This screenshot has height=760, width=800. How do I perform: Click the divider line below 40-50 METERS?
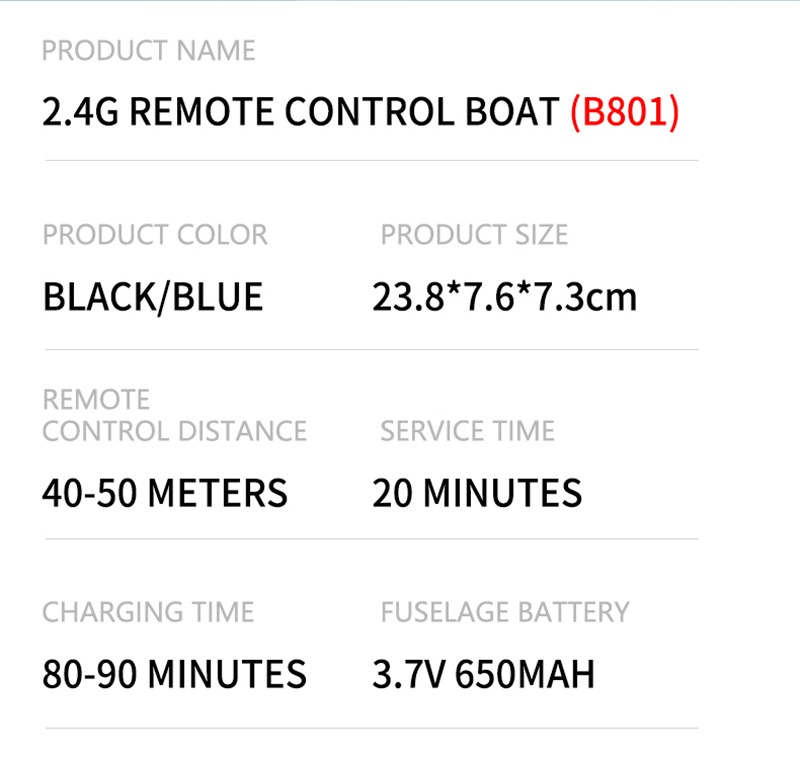click(370, 540)
